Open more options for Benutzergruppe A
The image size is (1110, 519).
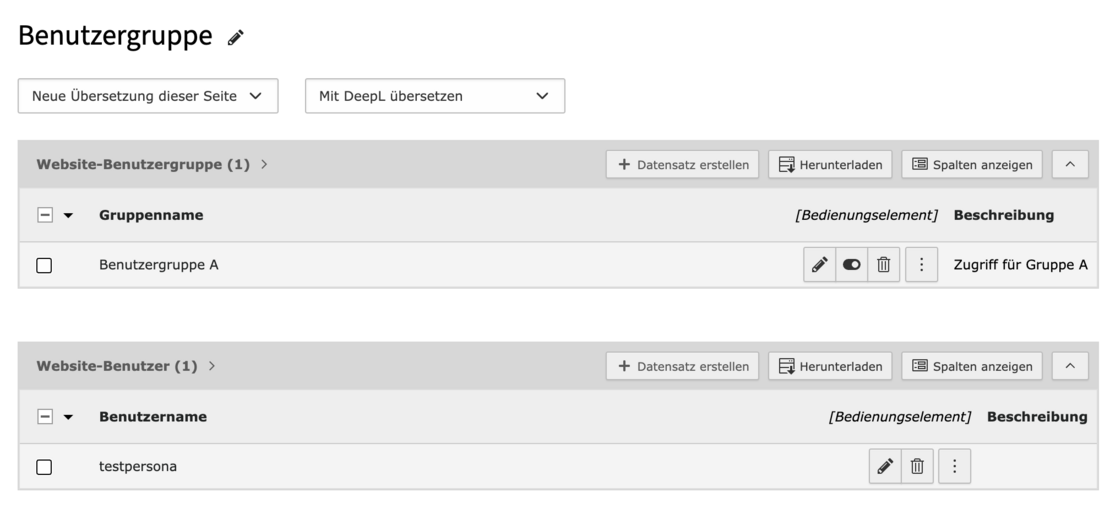point(921,265)
